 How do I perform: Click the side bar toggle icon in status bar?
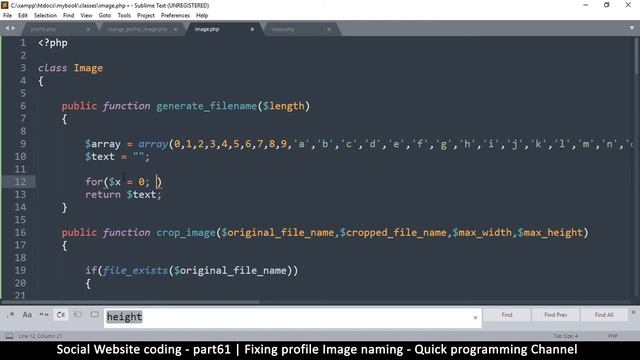[9, 336]
